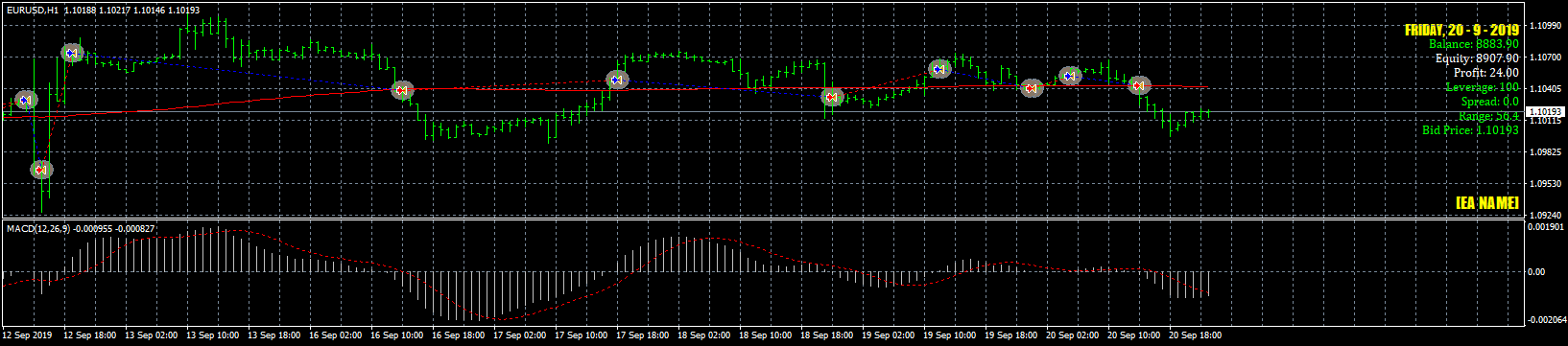The width and height of the screenshot is (1568, 346).
Task: Click the 18 Sep 02:00 time axis label
Action: tap(703, 336)
